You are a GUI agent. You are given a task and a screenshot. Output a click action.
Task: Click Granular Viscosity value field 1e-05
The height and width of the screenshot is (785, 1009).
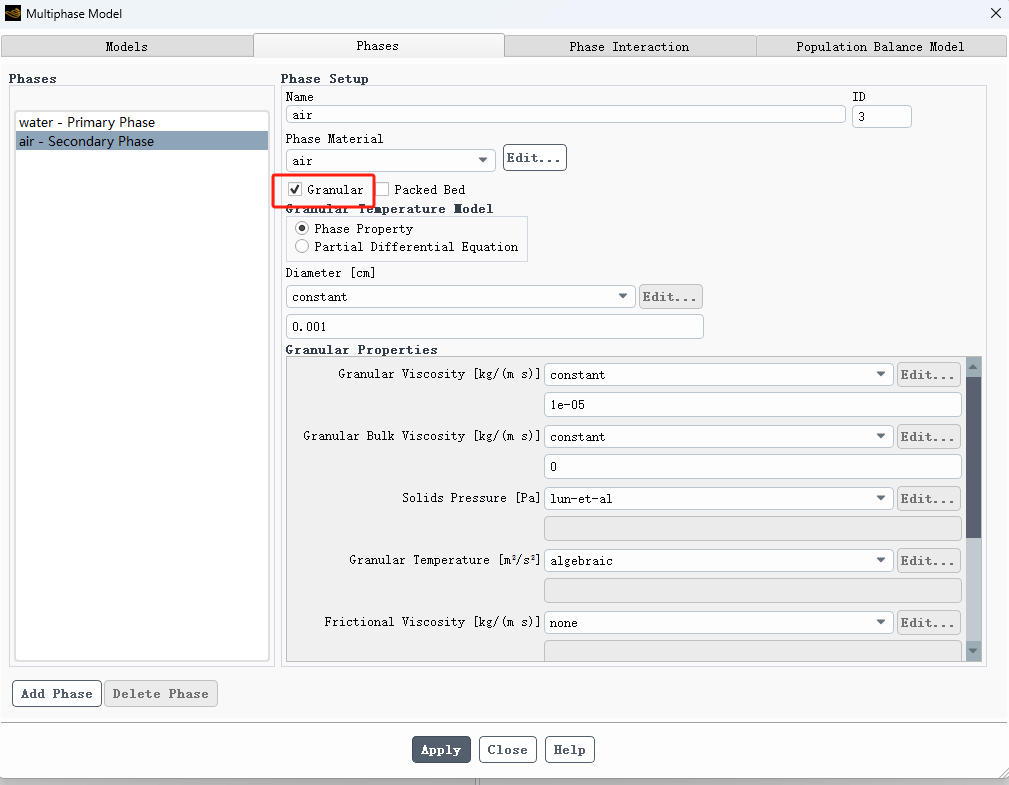752,405
